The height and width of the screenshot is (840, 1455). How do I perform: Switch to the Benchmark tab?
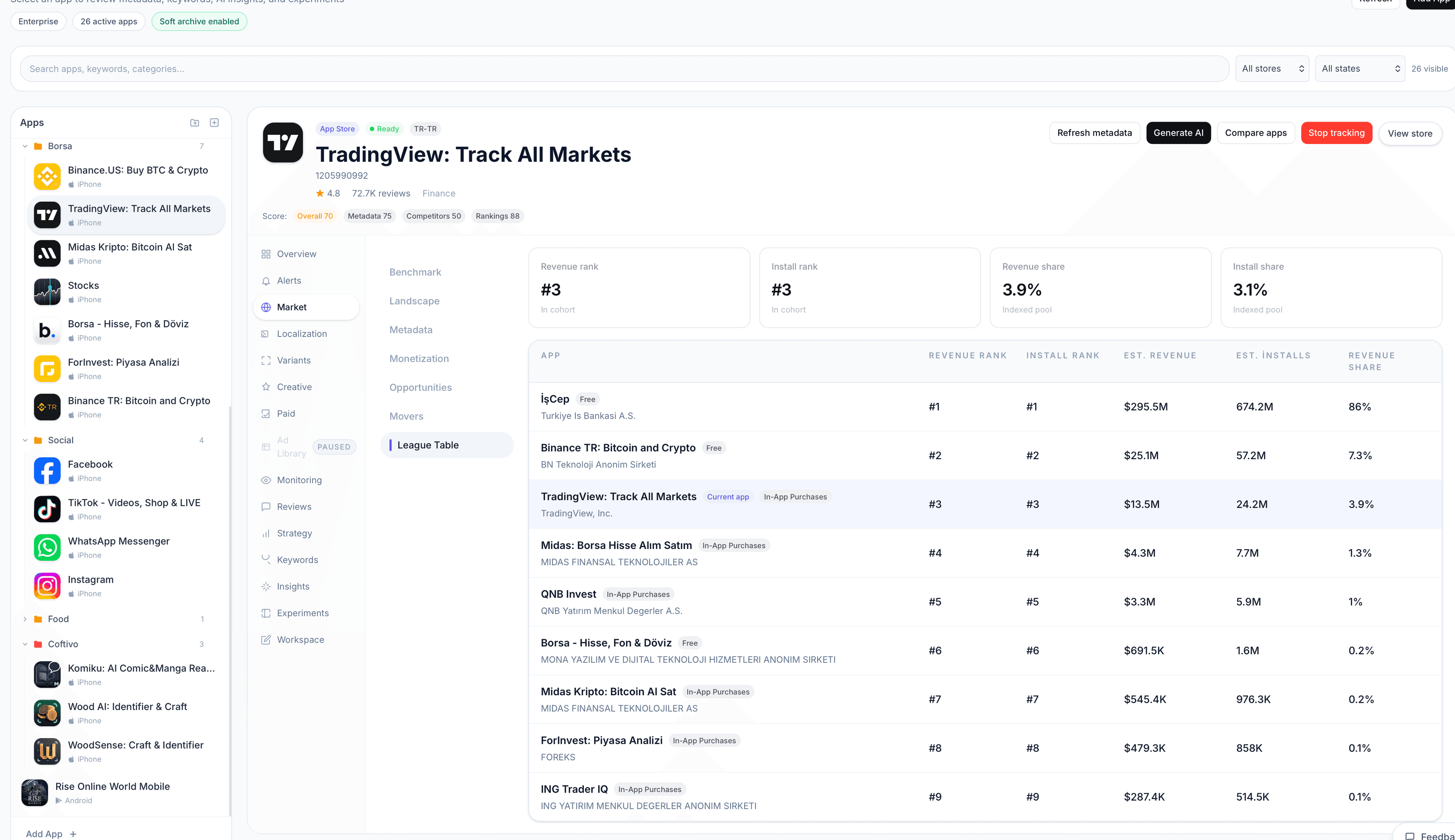tap(446, 272)
